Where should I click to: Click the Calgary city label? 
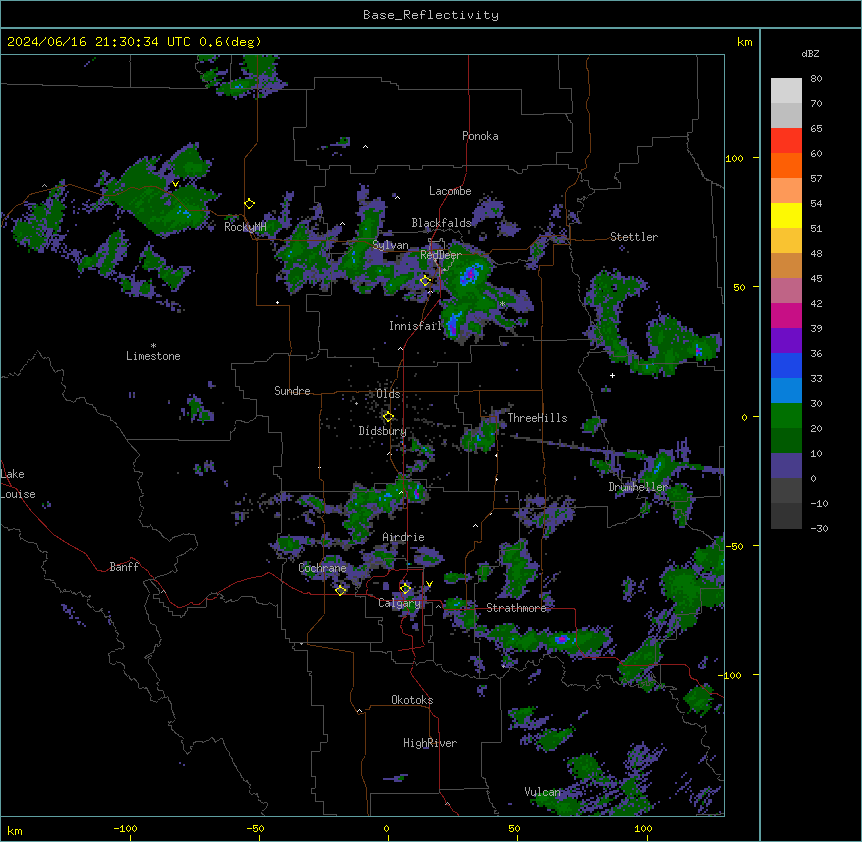pos(399,603)
